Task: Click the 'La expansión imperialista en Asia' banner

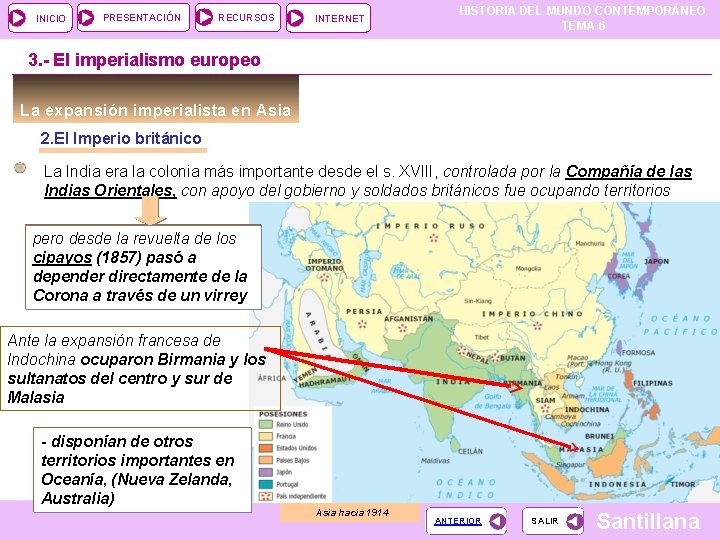Action: 156,99
